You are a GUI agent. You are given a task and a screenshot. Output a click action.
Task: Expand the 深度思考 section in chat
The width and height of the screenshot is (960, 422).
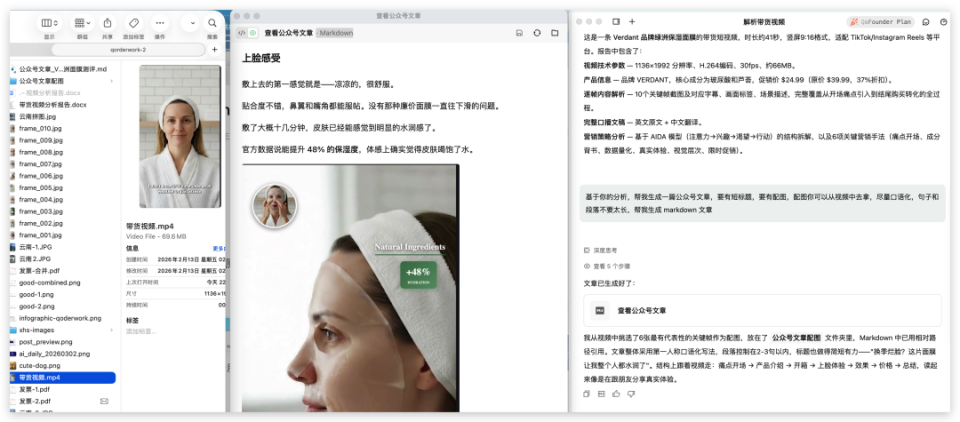click(x=601, y=250)
